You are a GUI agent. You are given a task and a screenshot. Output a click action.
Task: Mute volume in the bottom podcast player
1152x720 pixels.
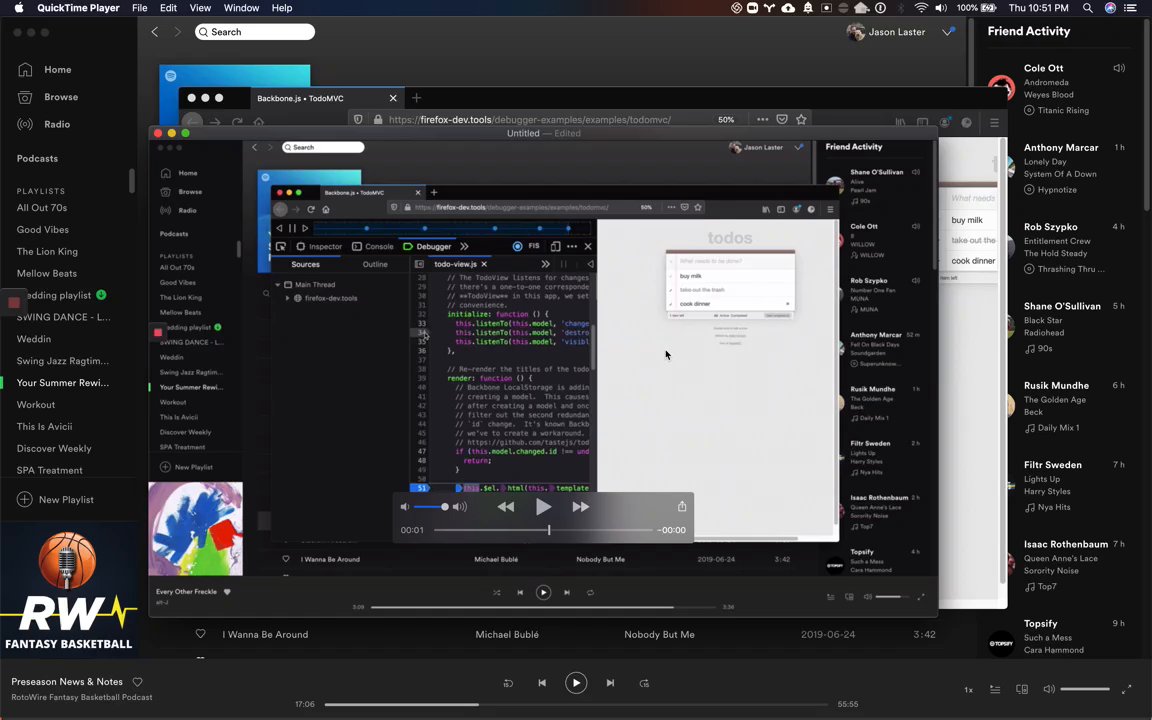click(1049, 689)
